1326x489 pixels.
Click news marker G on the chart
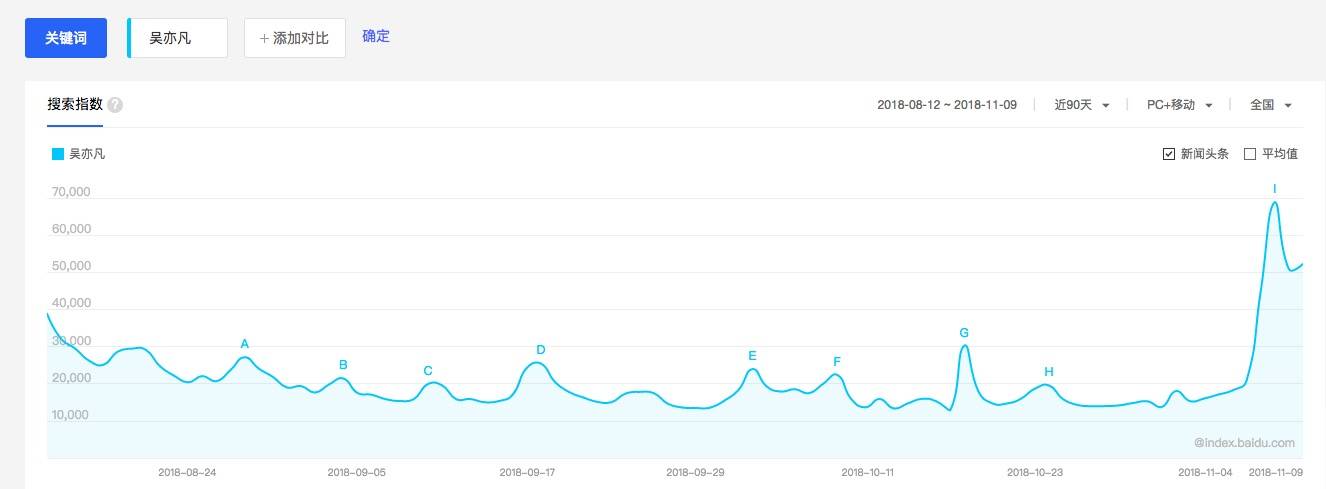tap(964, 333)
